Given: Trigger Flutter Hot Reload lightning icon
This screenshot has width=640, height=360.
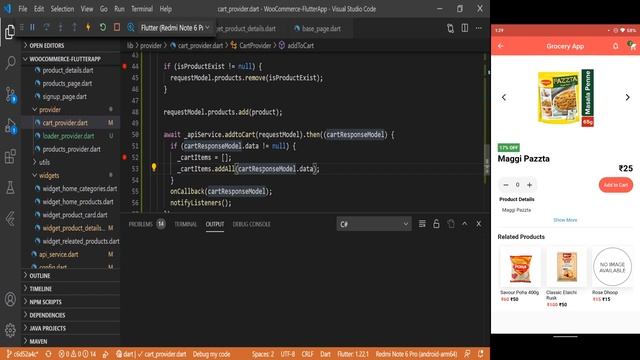Looking at the screenshot, I should click(88, 28).
